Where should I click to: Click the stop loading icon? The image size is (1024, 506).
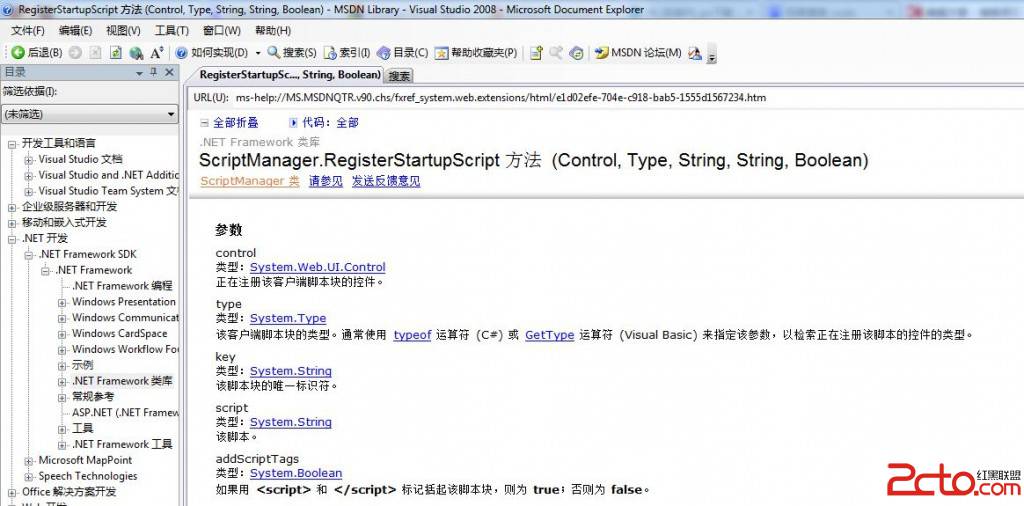[95, 53]
